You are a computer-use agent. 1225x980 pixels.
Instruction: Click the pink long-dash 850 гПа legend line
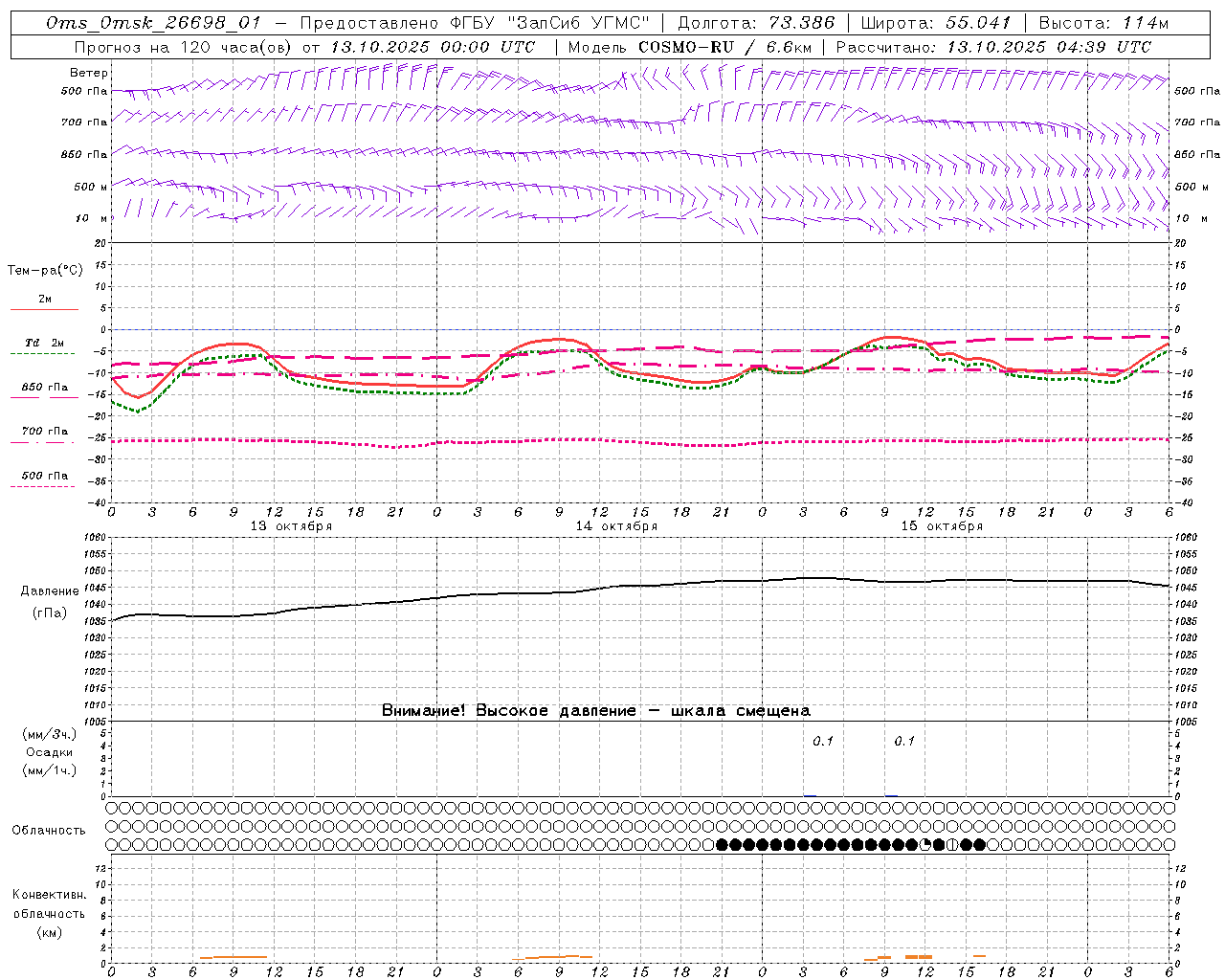(x=43, y=397)
